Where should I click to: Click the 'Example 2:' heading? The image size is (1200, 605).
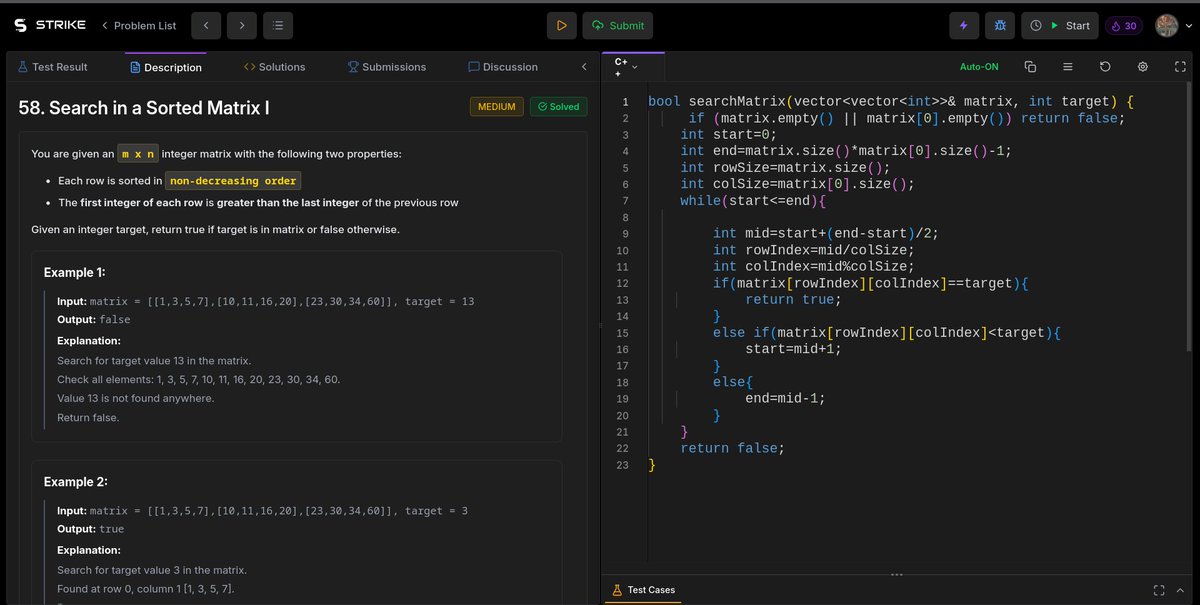[76, 482]
